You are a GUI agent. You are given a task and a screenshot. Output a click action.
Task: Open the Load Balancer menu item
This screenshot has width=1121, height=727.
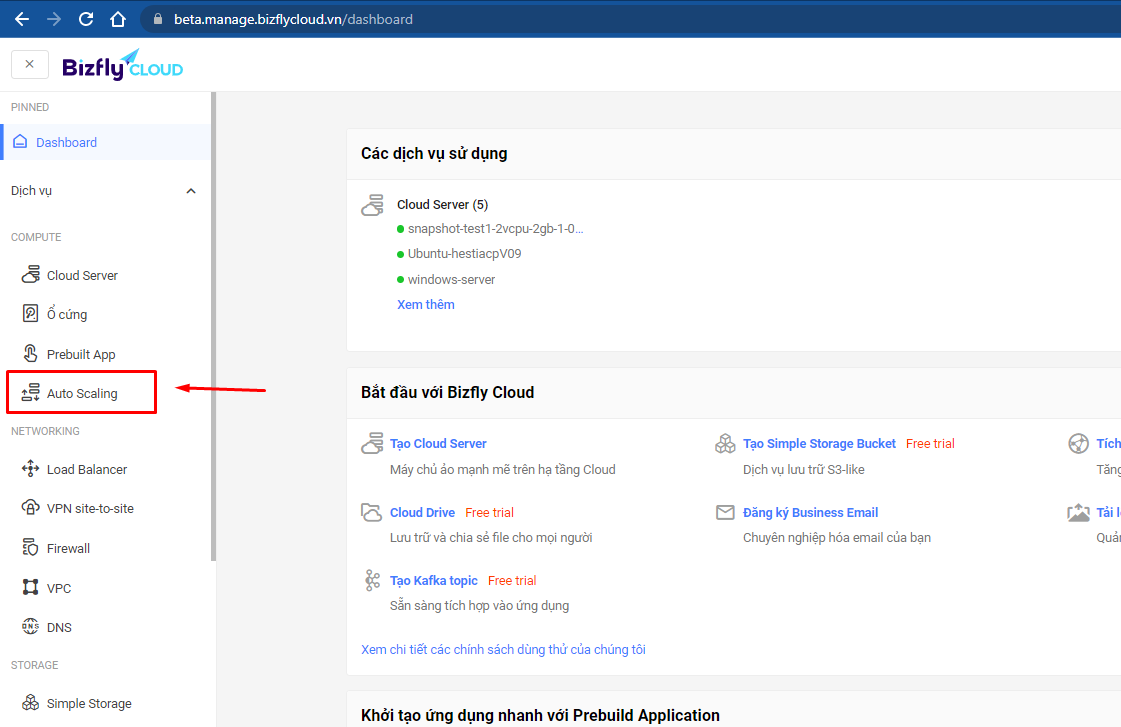coord(87,470)
